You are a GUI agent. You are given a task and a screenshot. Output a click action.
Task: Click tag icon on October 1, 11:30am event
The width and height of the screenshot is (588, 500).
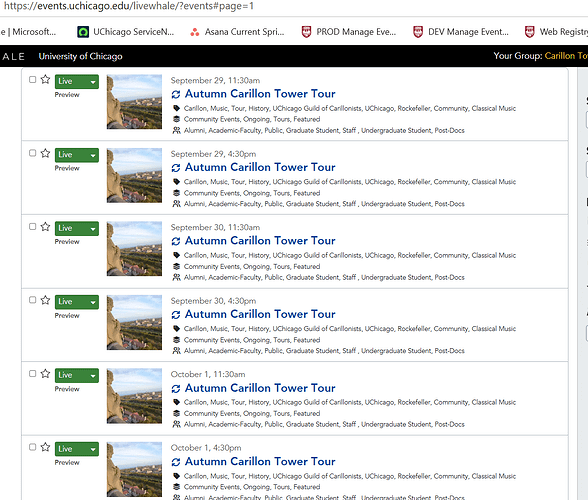pyautogui.click(x=176, y=402)
